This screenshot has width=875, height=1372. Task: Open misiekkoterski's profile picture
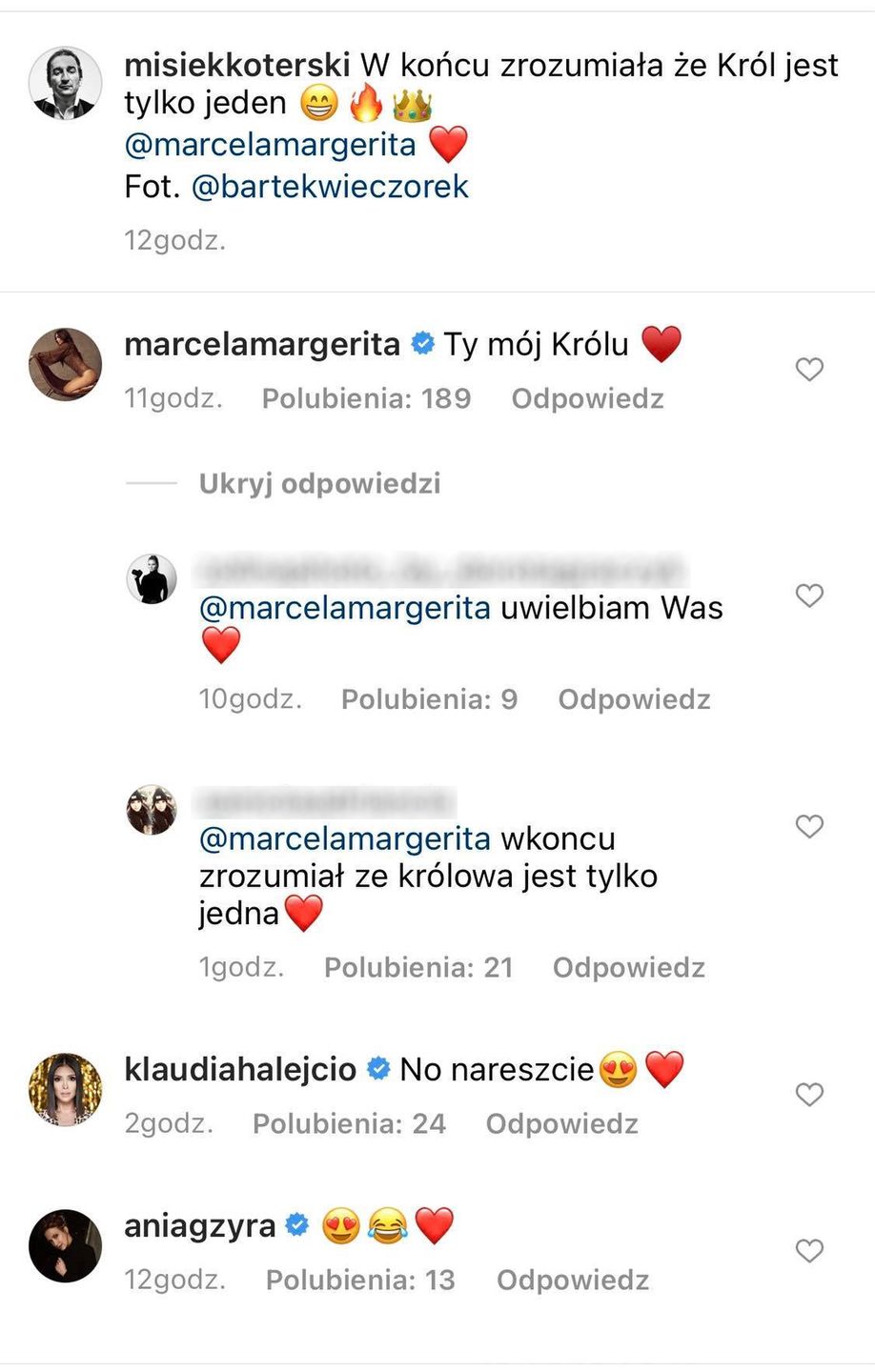[65, 83]
